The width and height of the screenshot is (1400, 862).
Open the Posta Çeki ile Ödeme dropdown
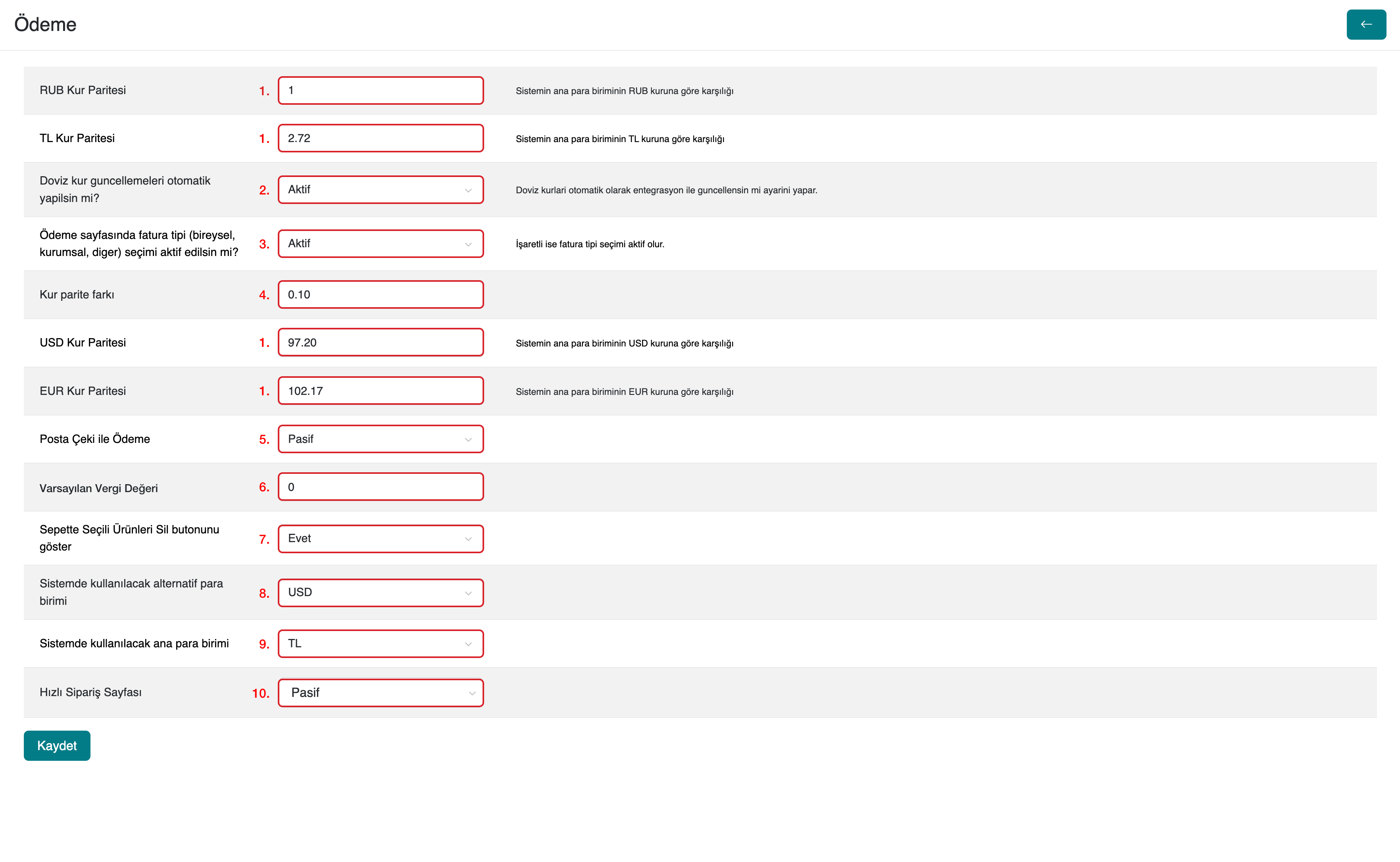click(x=380, y=440)
